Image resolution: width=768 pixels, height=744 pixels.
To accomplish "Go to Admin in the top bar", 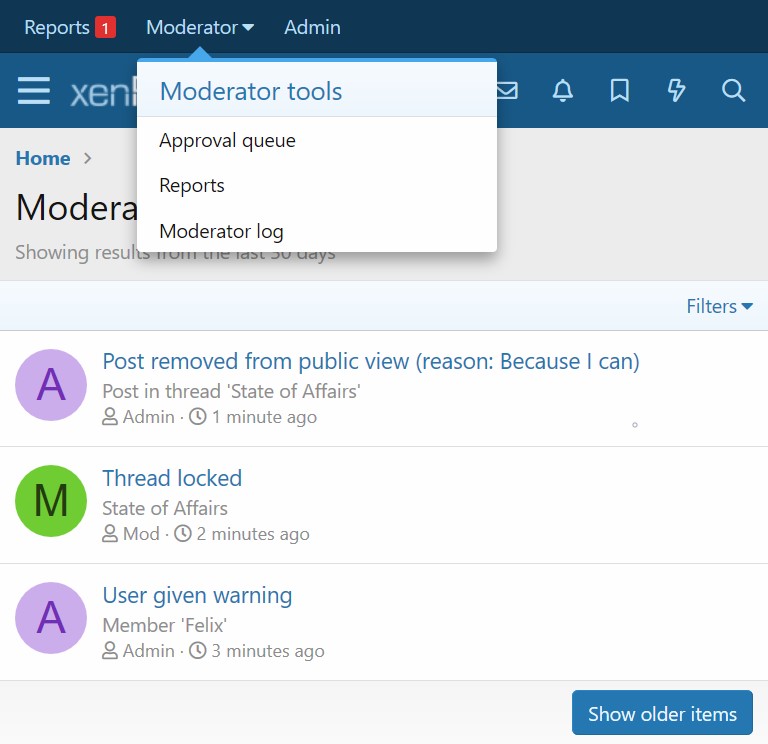I will point(312,28).
